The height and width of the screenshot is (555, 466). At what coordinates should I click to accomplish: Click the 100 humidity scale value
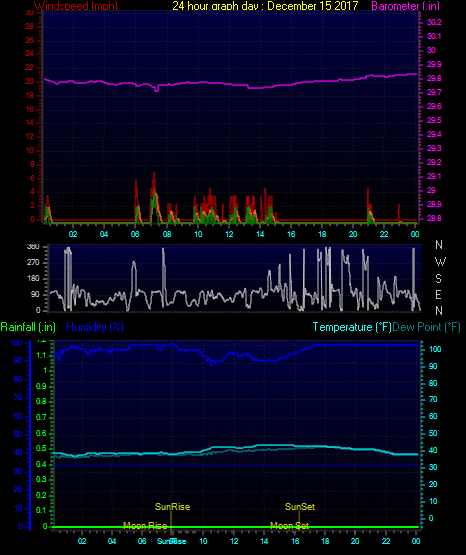coord(16,342)
